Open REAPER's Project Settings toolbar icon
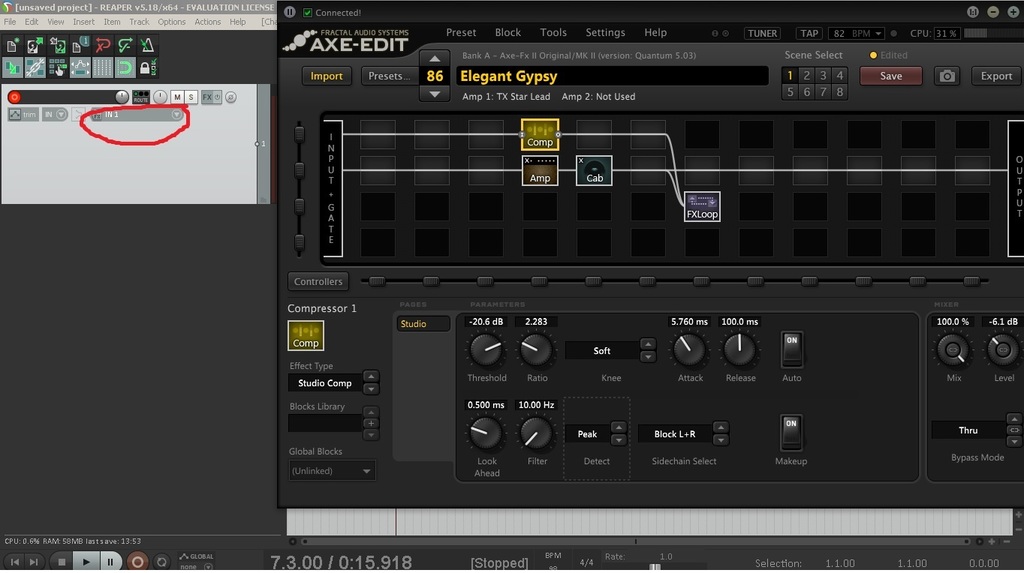Screen dimensions: 1024x573 tap(80, 45)
